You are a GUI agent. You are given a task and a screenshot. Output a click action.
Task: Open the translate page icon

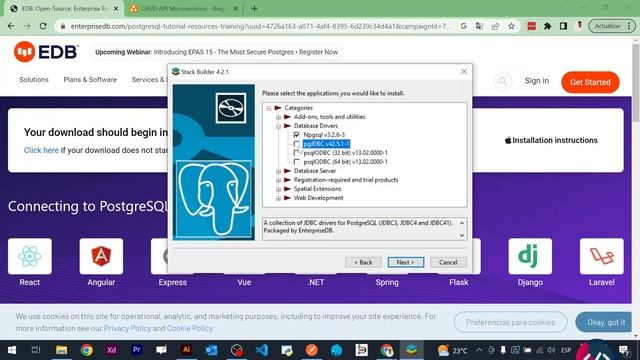pos(479,26)
